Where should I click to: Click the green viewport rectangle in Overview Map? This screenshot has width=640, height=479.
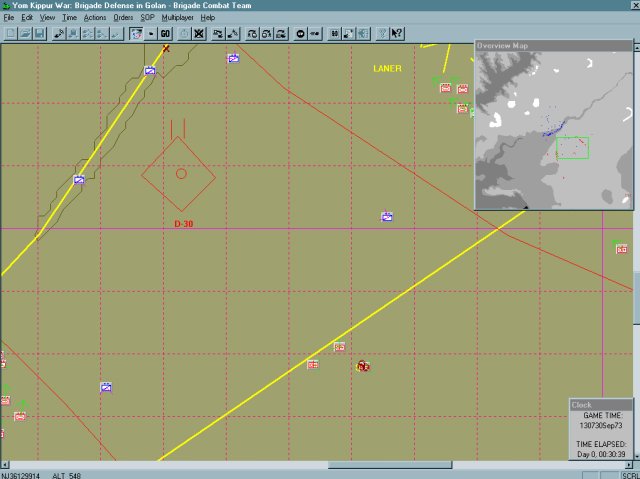pos(572,148)
